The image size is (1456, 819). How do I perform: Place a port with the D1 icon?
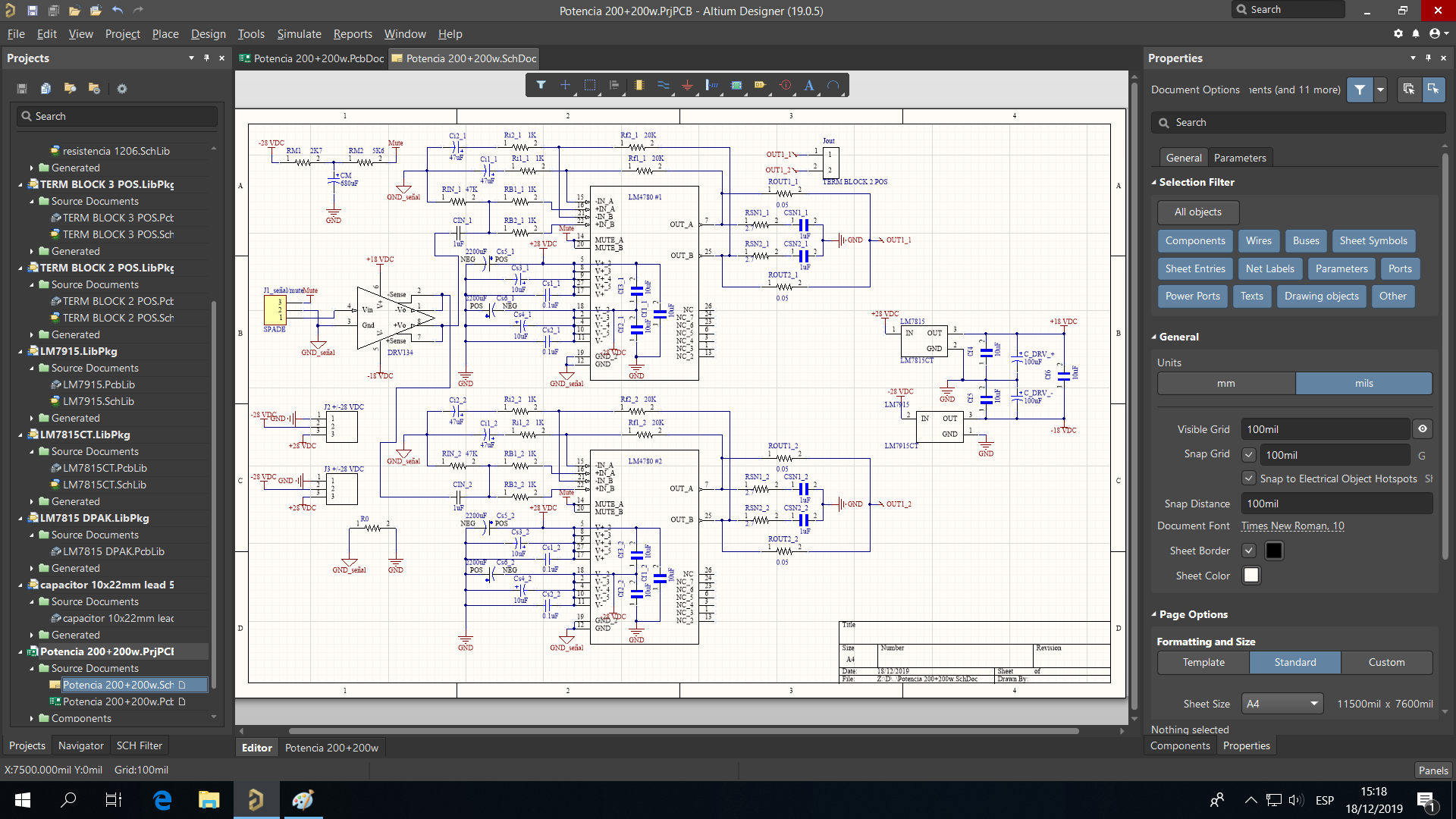(761, 86)
